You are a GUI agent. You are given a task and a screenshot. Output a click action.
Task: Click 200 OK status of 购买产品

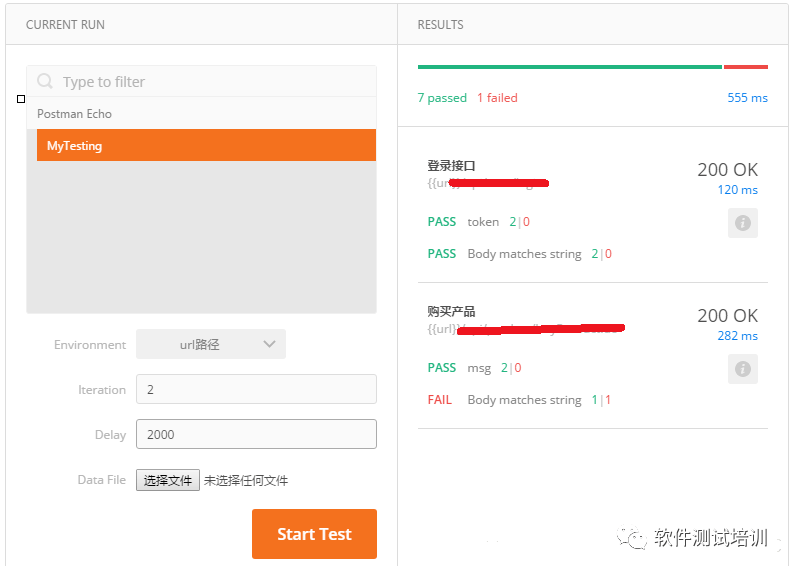click(728, 316)
